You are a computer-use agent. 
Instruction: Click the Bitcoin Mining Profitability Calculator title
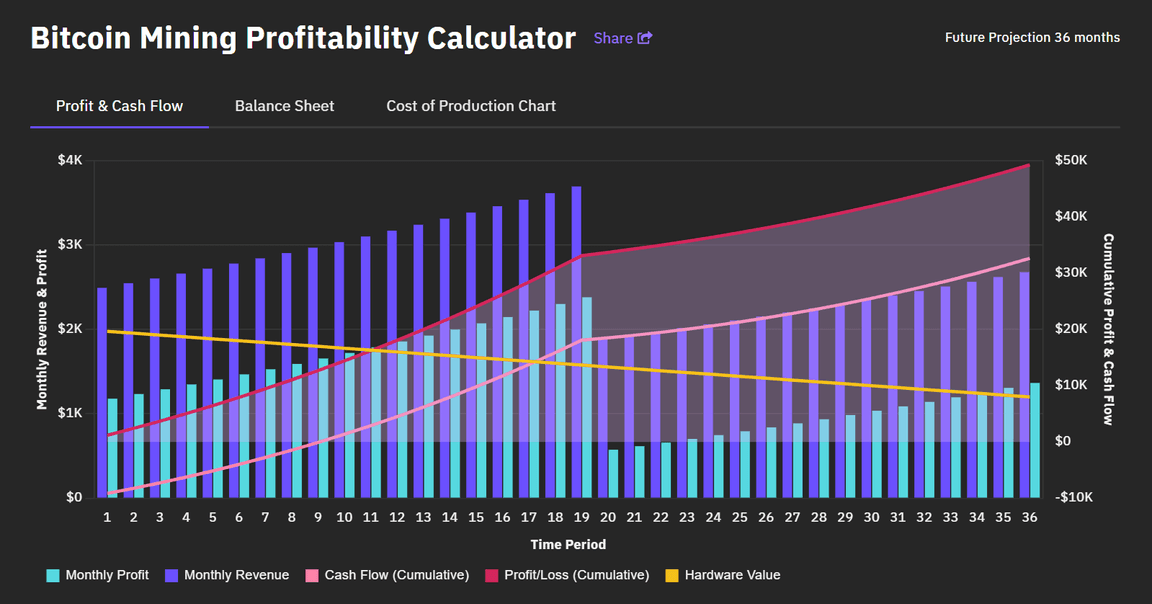303,38
